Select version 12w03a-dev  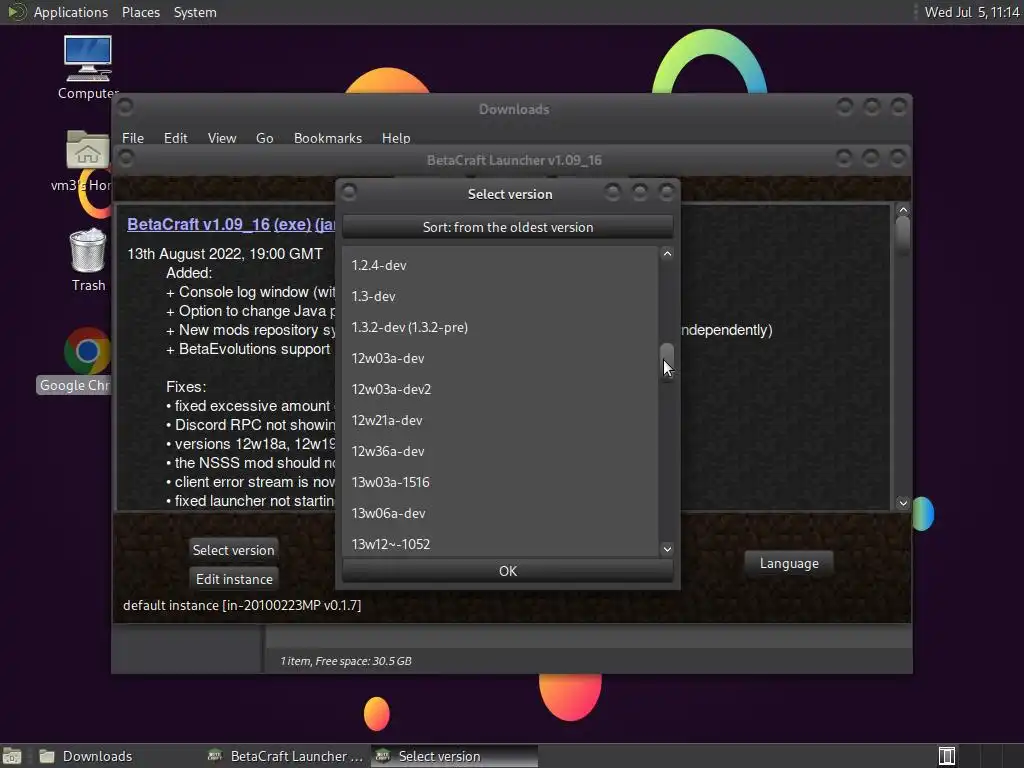[x=500, y=358]
